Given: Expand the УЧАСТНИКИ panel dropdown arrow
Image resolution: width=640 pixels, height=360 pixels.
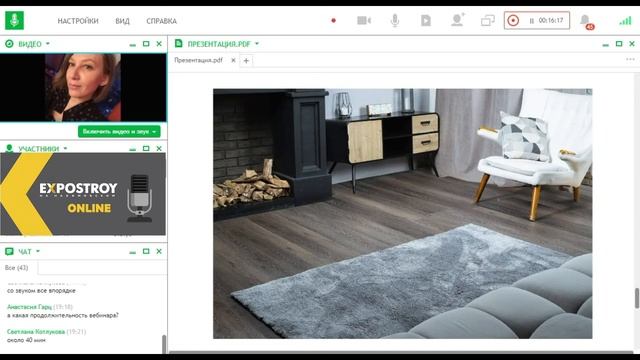Looking at the screenshot, I should [x=65, y=148].
